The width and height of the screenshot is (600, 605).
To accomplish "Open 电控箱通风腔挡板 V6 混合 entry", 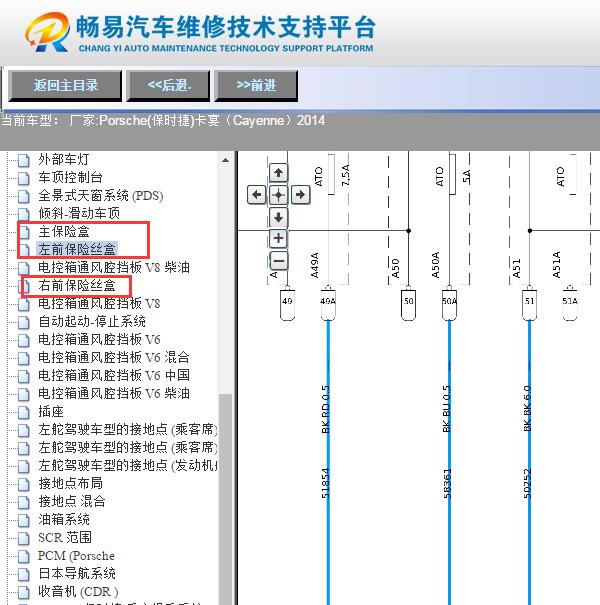I will coord(114,357).
